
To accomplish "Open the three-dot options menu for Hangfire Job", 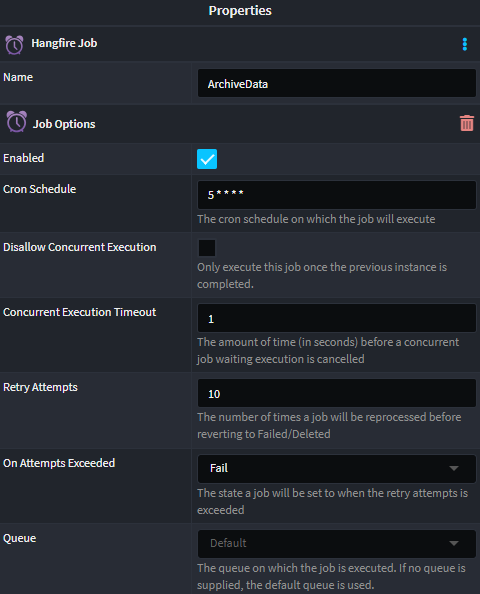I will click(465, 44).
